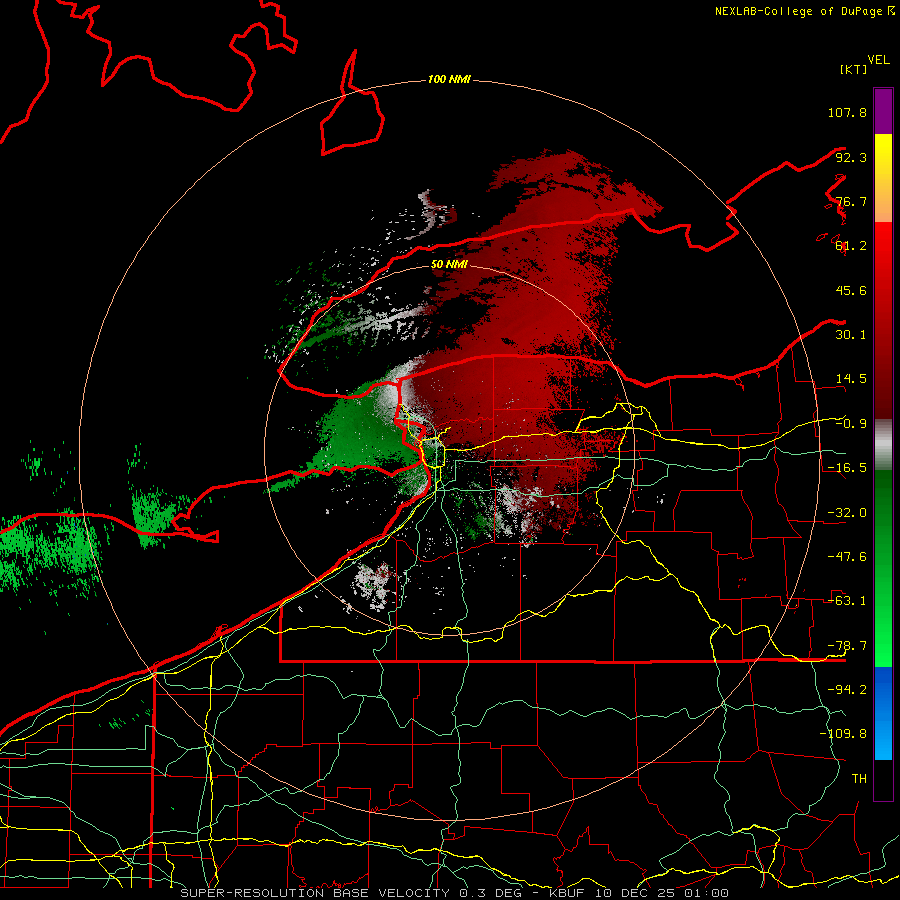This screenshot has height=900, width=900.
Task: Click the NEXLAB-College of DuPage credit text
Action: 800,11
